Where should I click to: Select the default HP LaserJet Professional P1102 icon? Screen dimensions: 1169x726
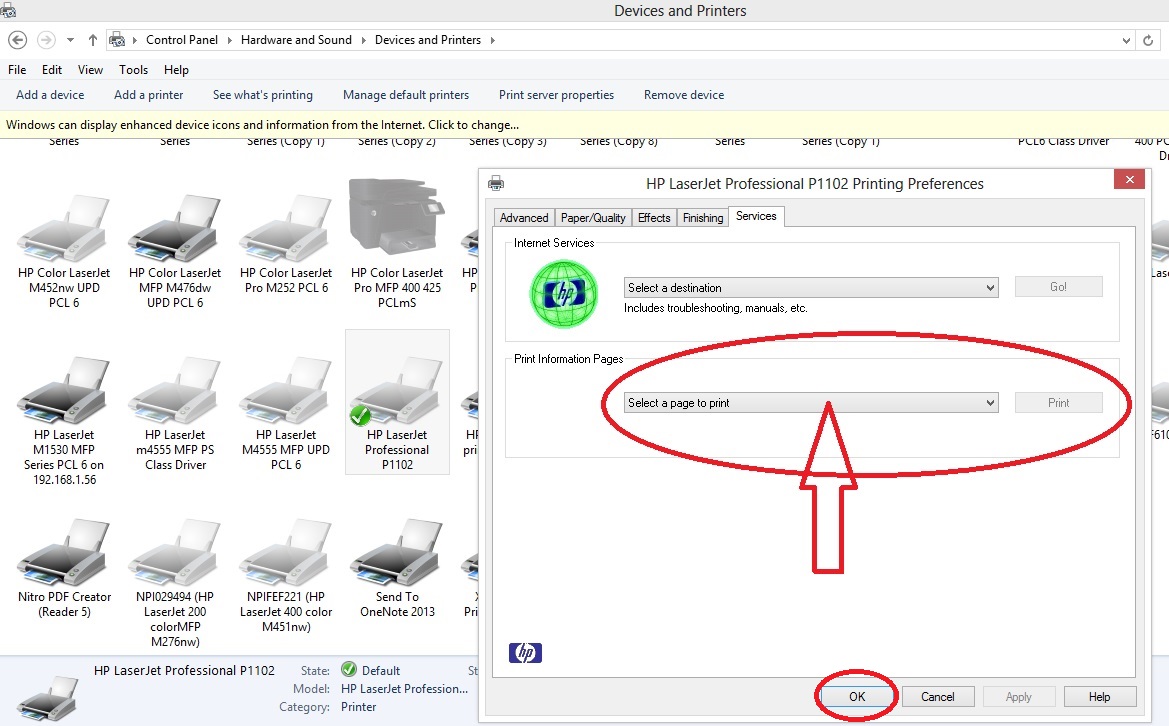point(397,389)
